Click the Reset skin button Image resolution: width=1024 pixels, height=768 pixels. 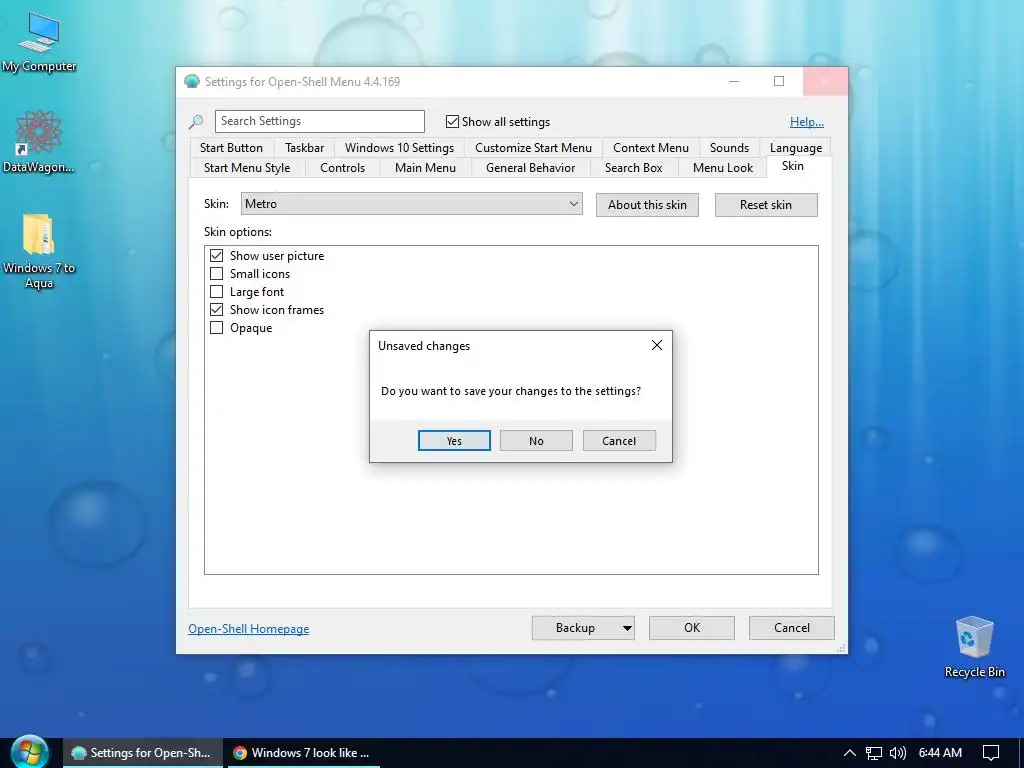tap(765, 205)
